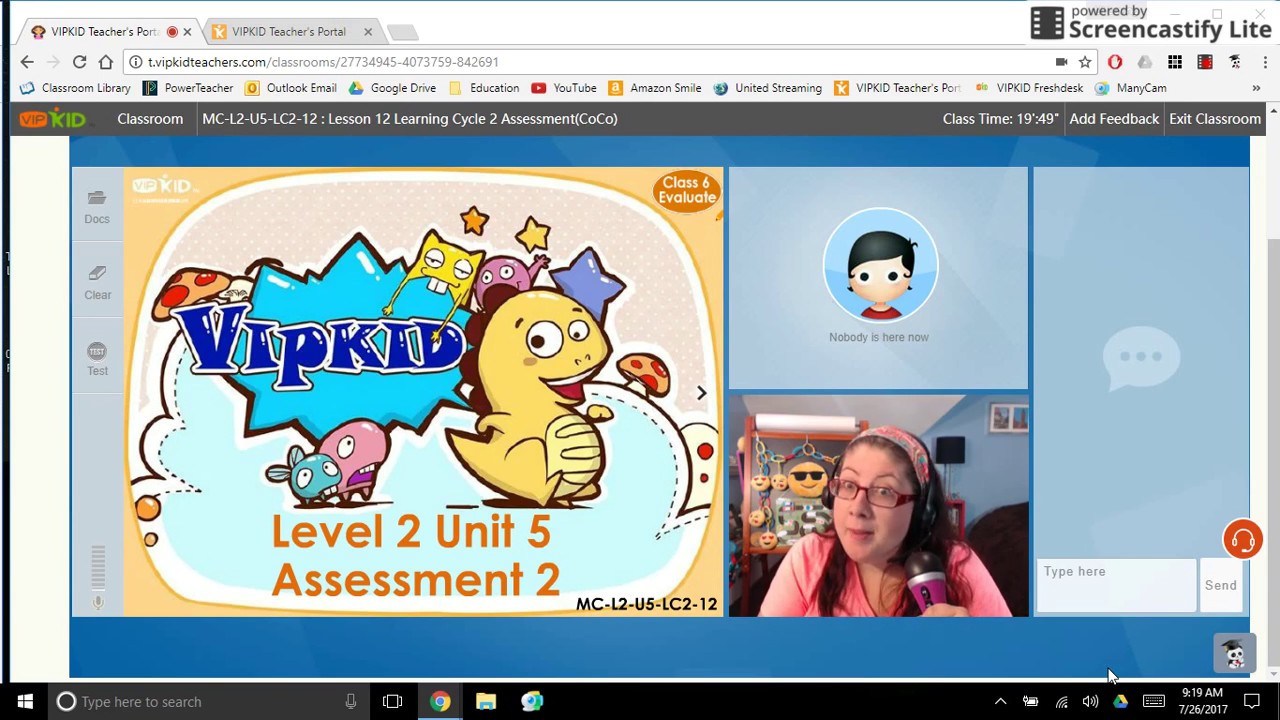The width and height of the screenshot is (1280, 720).
Task: Open Outlook Email bookmark
Action: pos(291,88)
